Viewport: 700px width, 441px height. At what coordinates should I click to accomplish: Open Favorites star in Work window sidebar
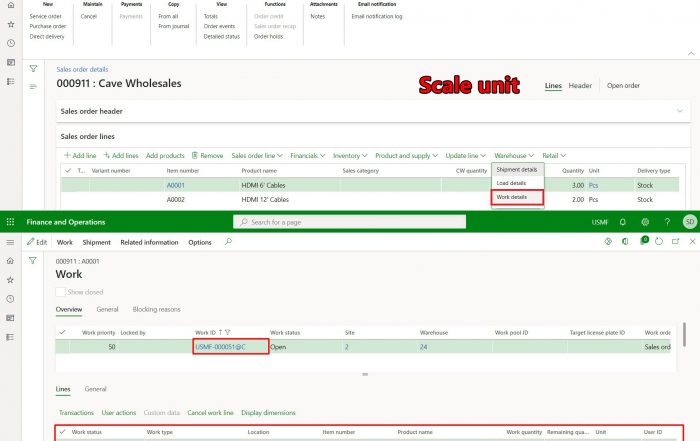pos(10,280)
